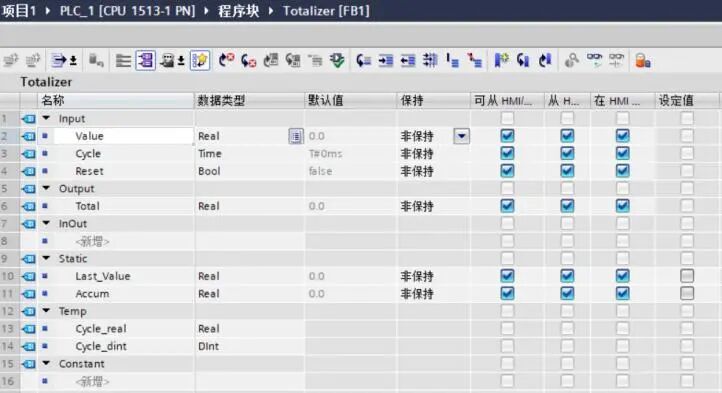Click the backward arrow with red X icon
The image size is (722, 393).
248,60
